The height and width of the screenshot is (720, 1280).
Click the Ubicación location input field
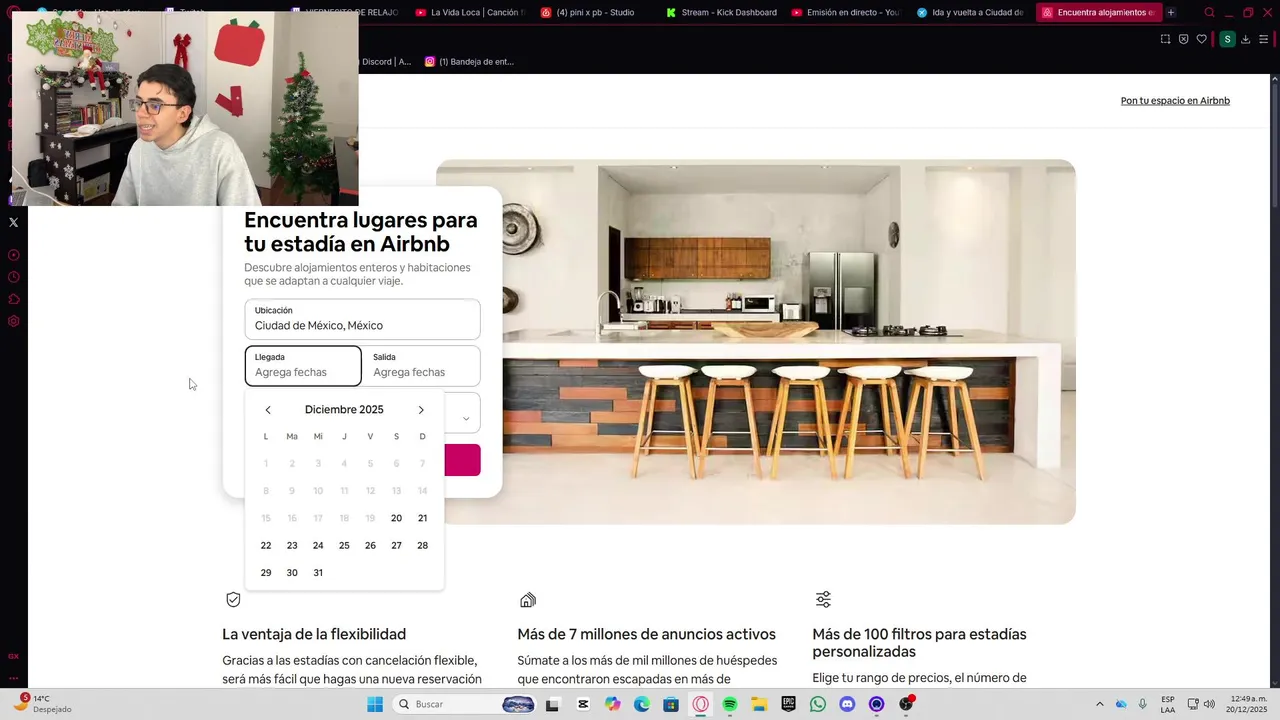click(362, 319)
